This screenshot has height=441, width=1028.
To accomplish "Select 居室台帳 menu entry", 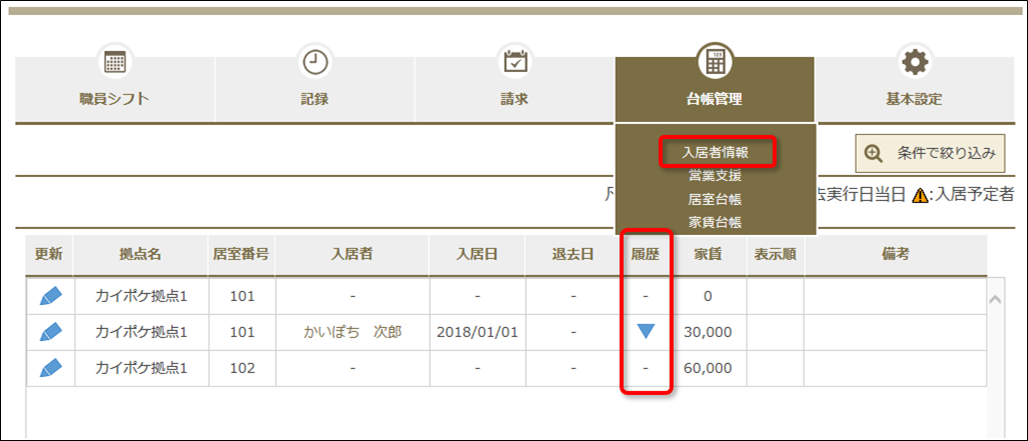I will tap(715, 199).
